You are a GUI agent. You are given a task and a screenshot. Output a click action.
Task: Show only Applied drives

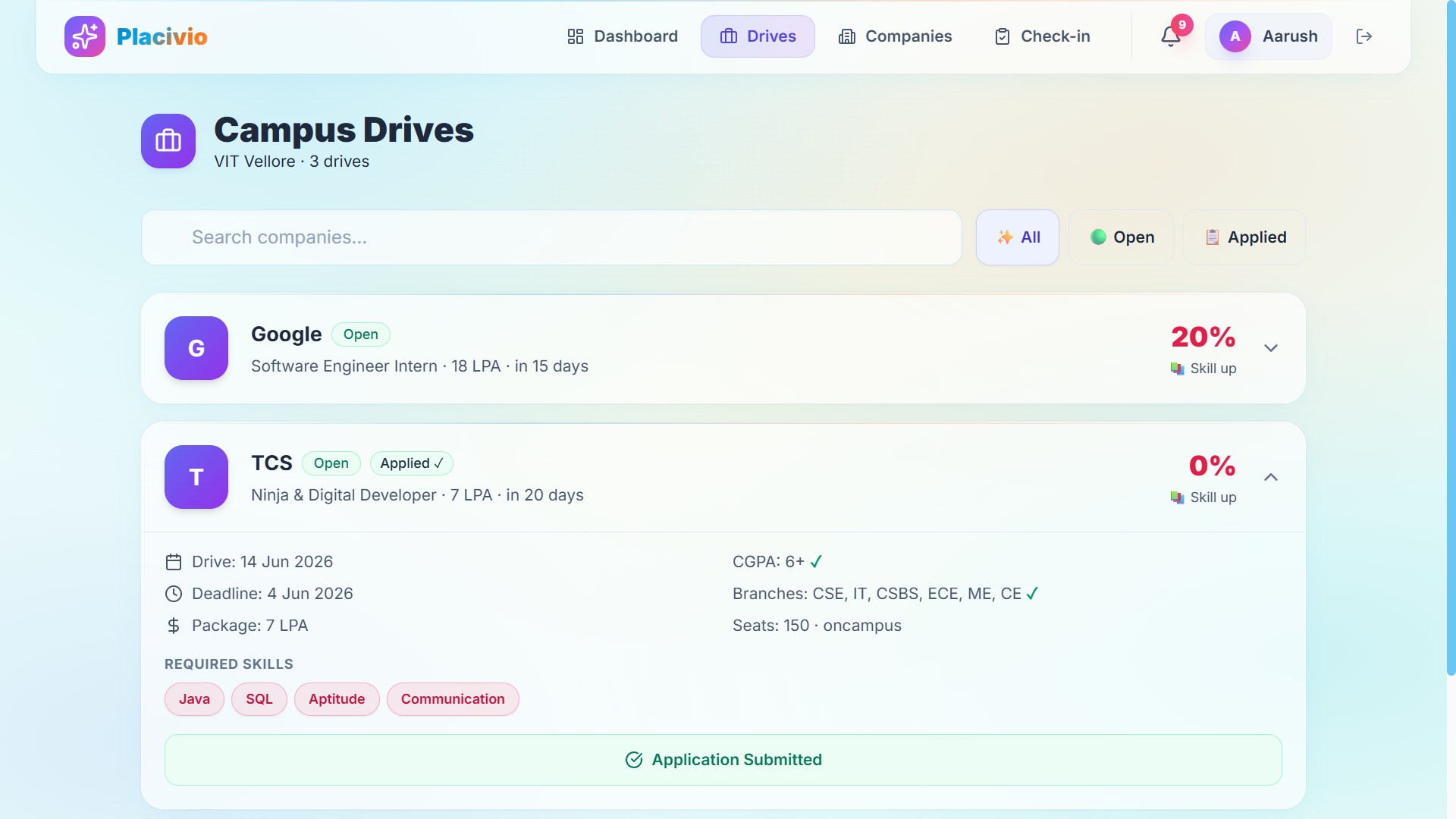point(1244,237)
